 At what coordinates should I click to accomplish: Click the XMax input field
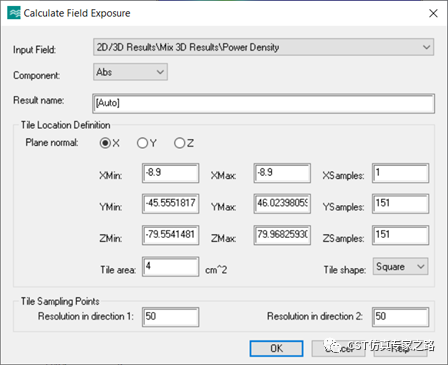click(x=282, y=173)
